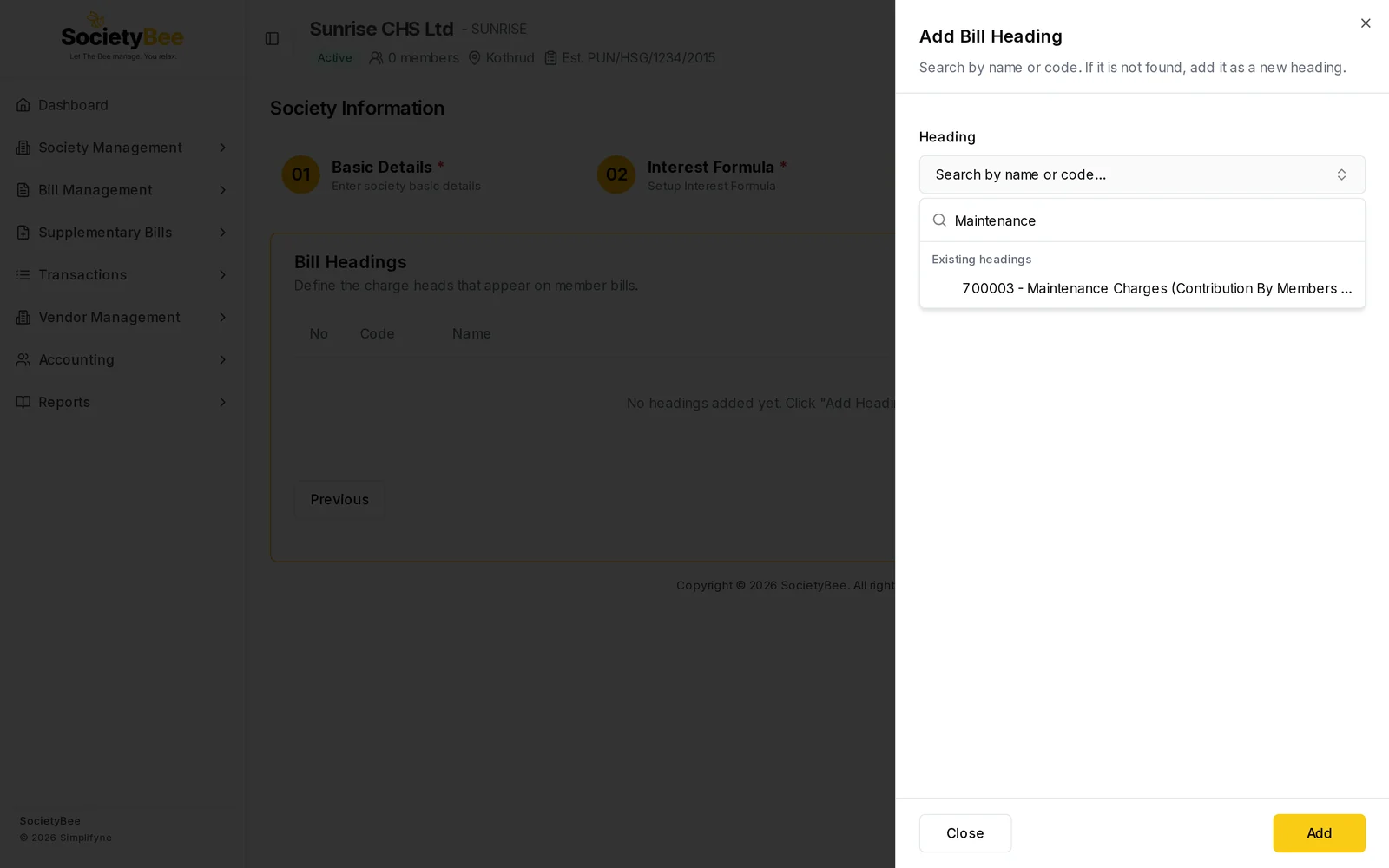
Task: Open Transactions menu item
Action: tap(122, 275)
